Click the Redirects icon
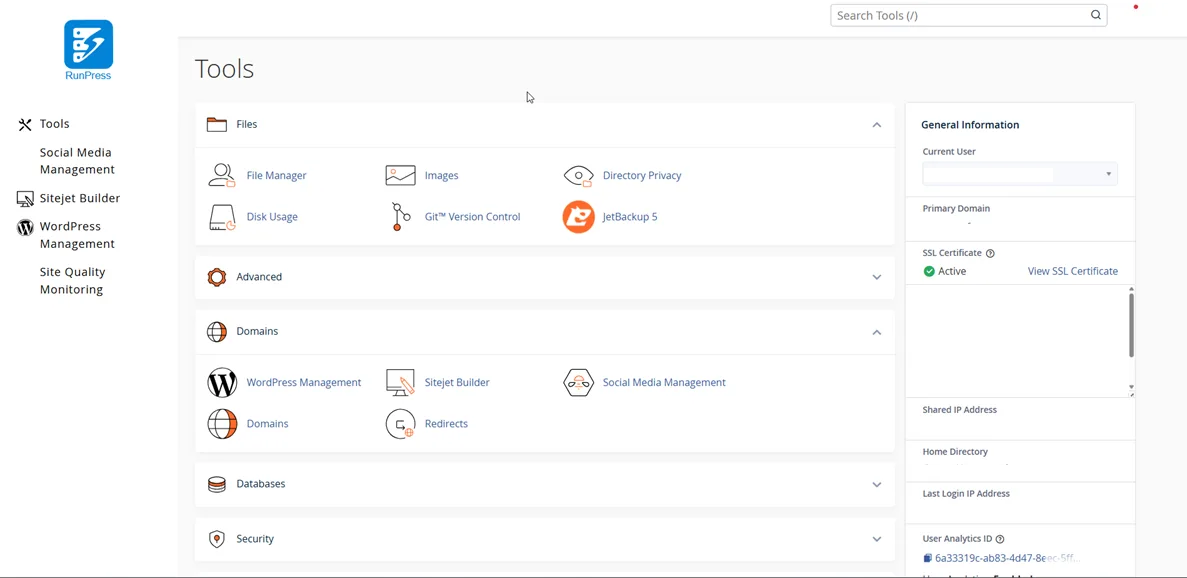The image size is (1187, 578). click(400, 424)
